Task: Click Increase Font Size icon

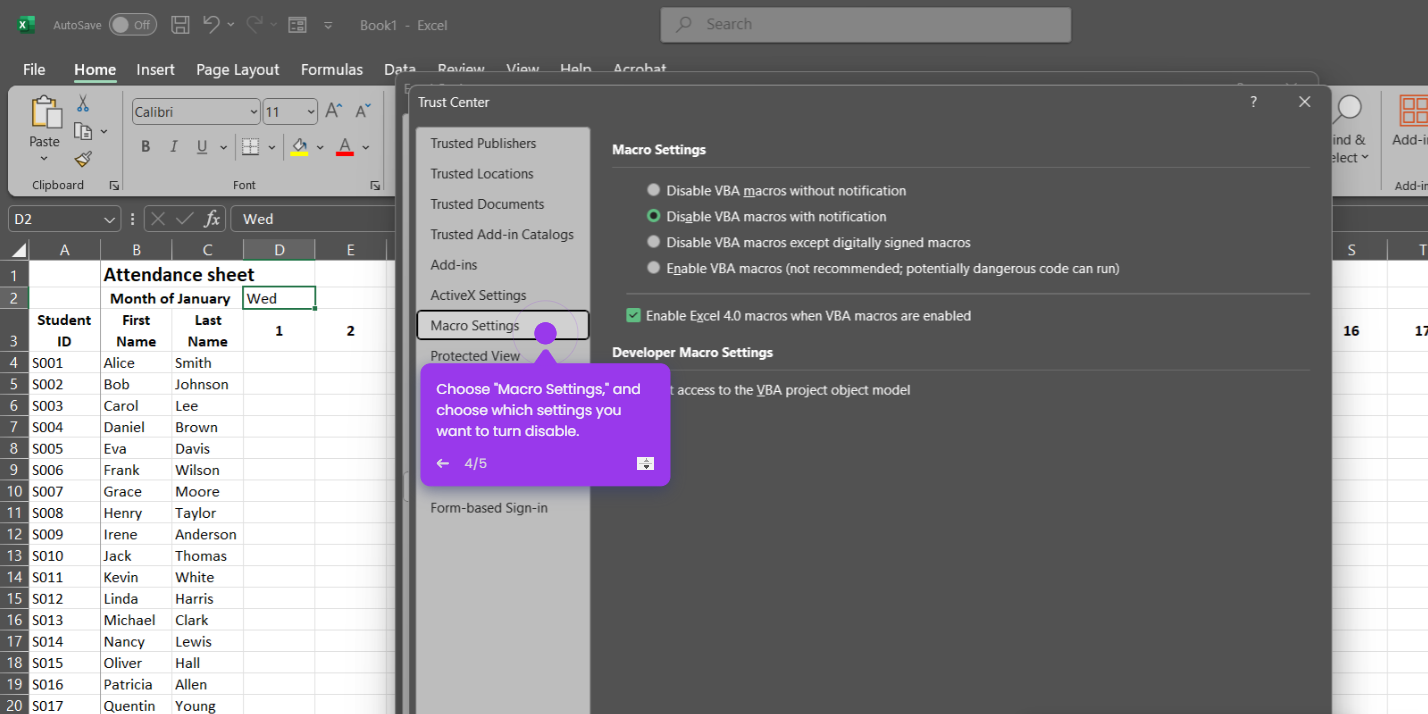Action: click(335, 111)
